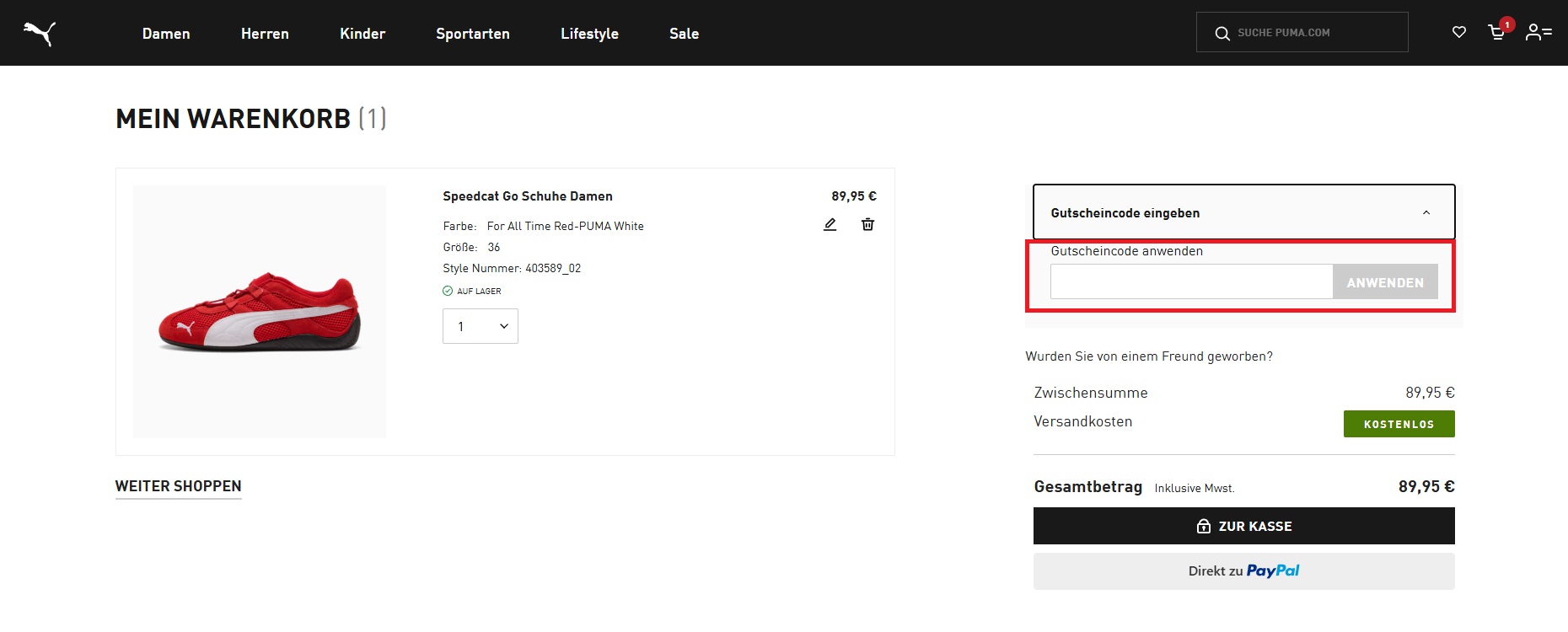This screenshot has height=632, width=1568.
Task: Open the Damen menu
Action: point(166,34)
